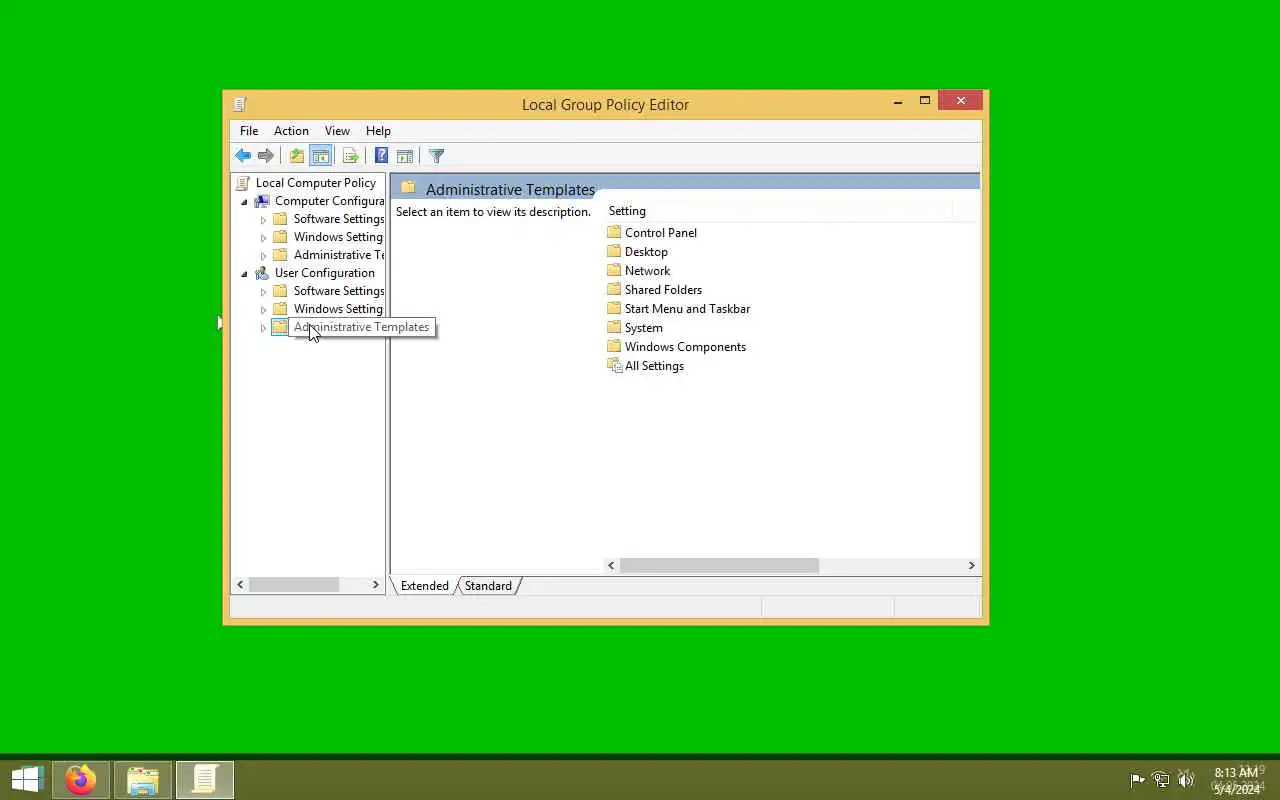Open Firefox from the taskbar
This screenshot has height=800, width=1280.
pyautogui.click(x=81, y=780)
